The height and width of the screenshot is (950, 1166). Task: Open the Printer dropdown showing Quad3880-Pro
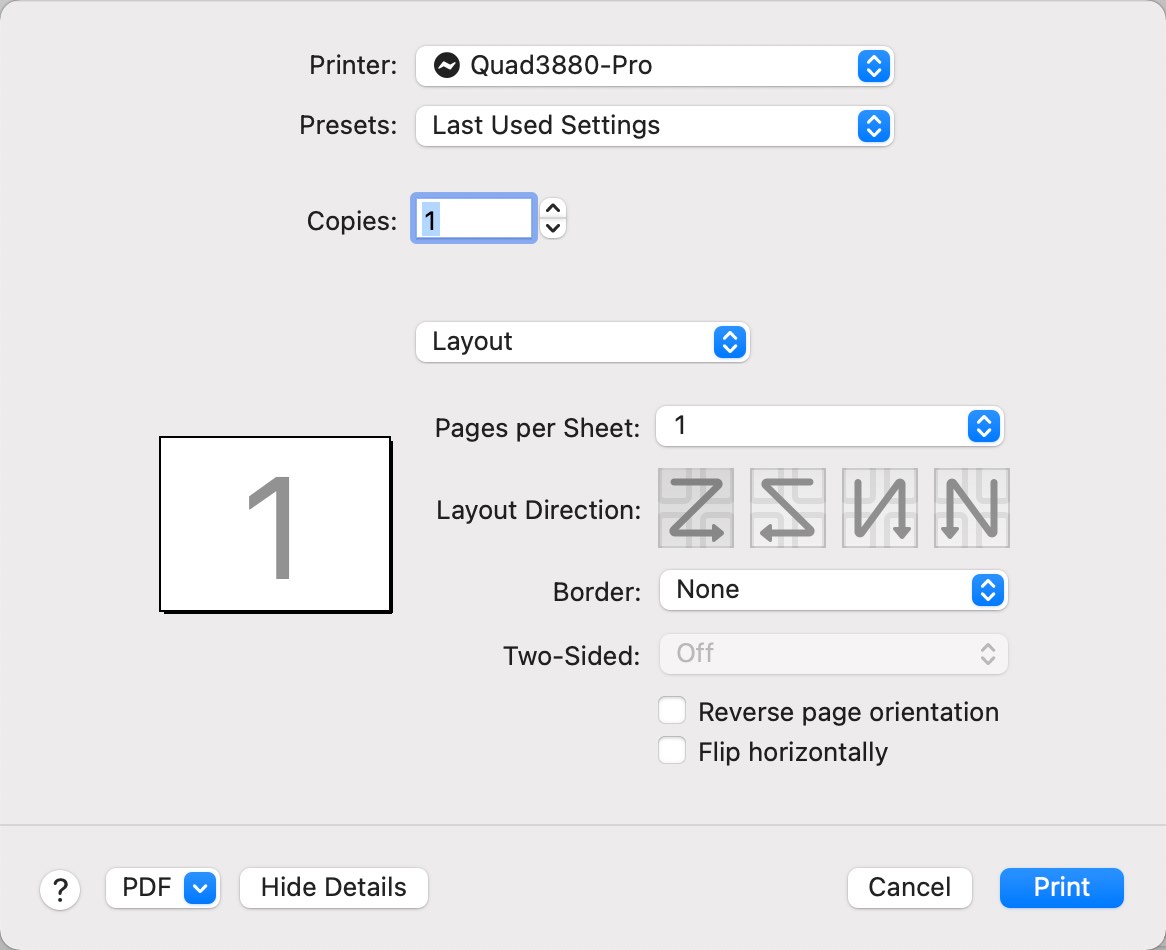tap(654, 66)
